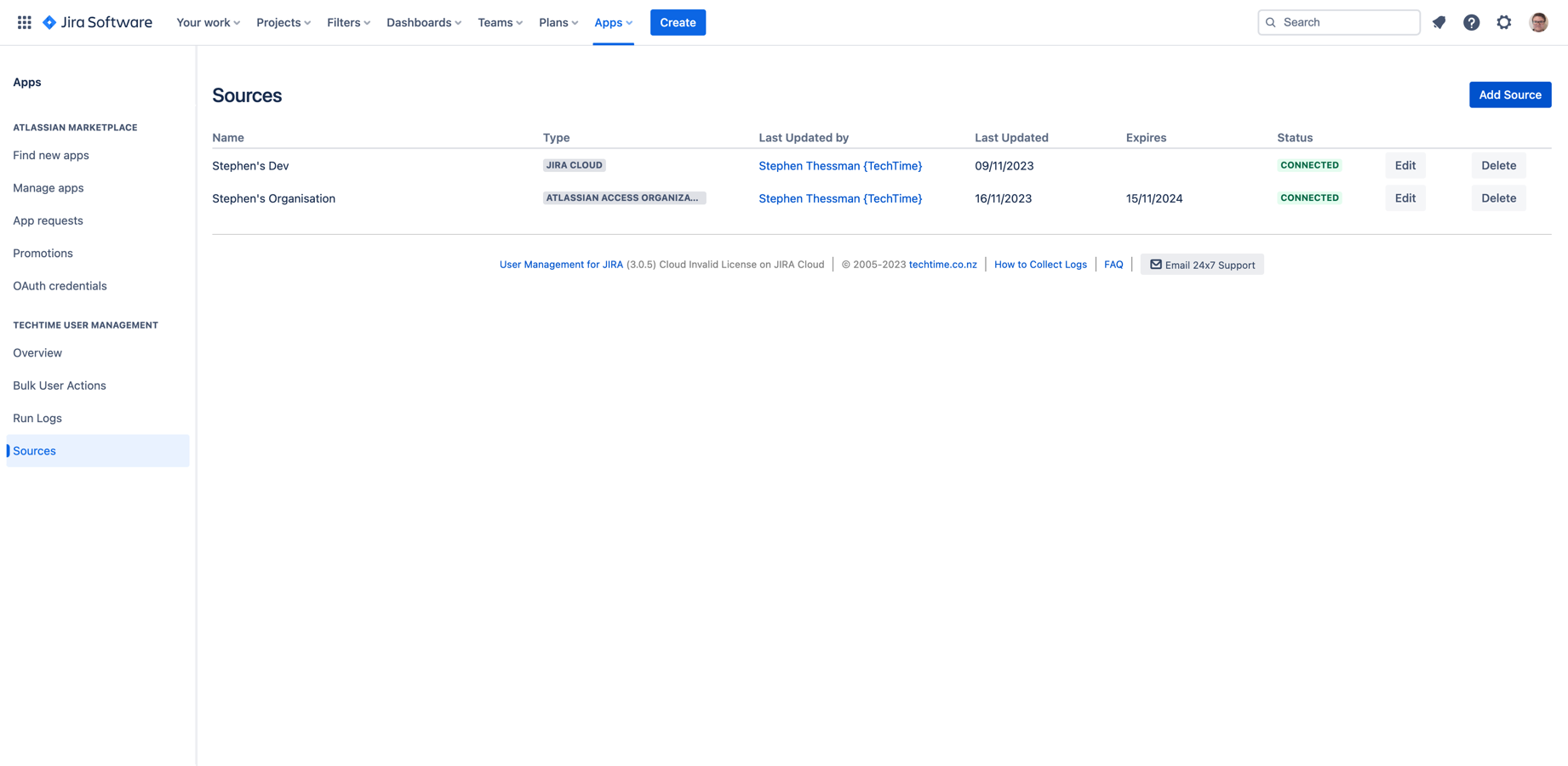
Task: Expand the Projects dropdown
Action: coord(283,22)
